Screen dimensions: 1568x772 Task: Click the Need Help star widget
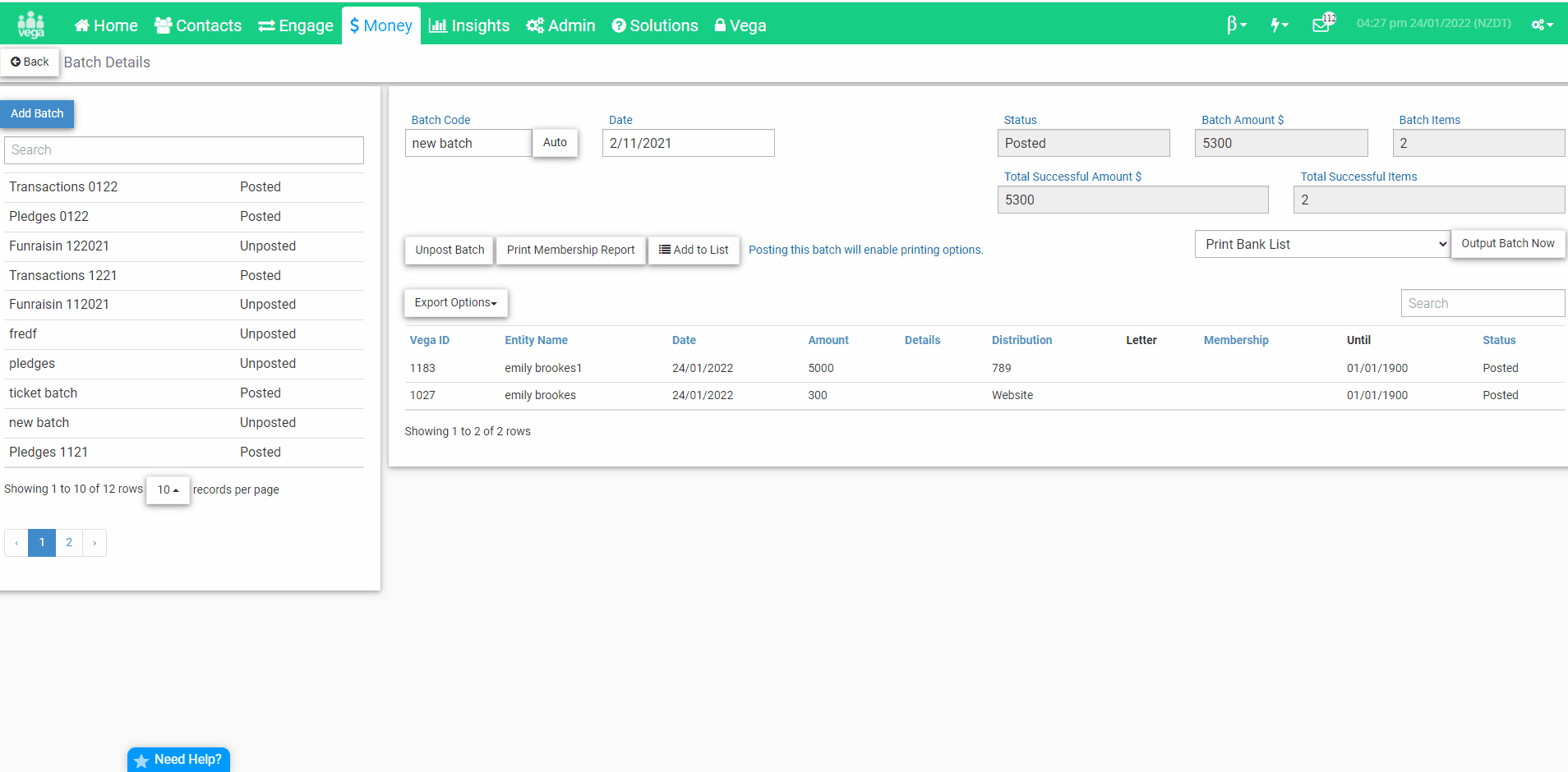178,760
